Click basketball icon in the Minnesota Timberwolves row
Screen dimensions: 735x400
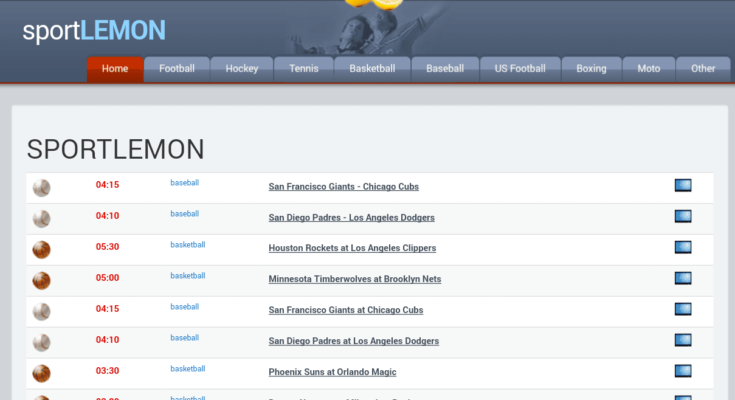[41, 280]
